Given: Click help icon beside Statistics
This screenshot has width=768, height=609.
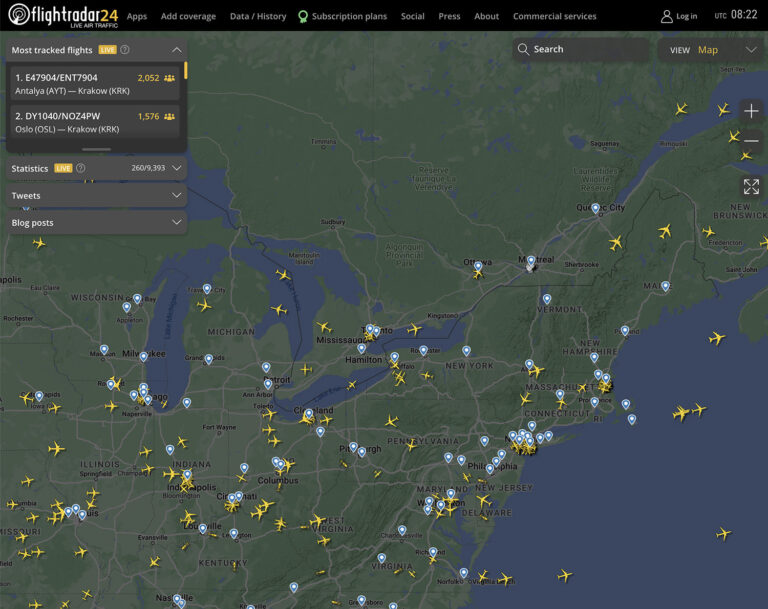Looking at the screenshot, I should click(81, 168).
